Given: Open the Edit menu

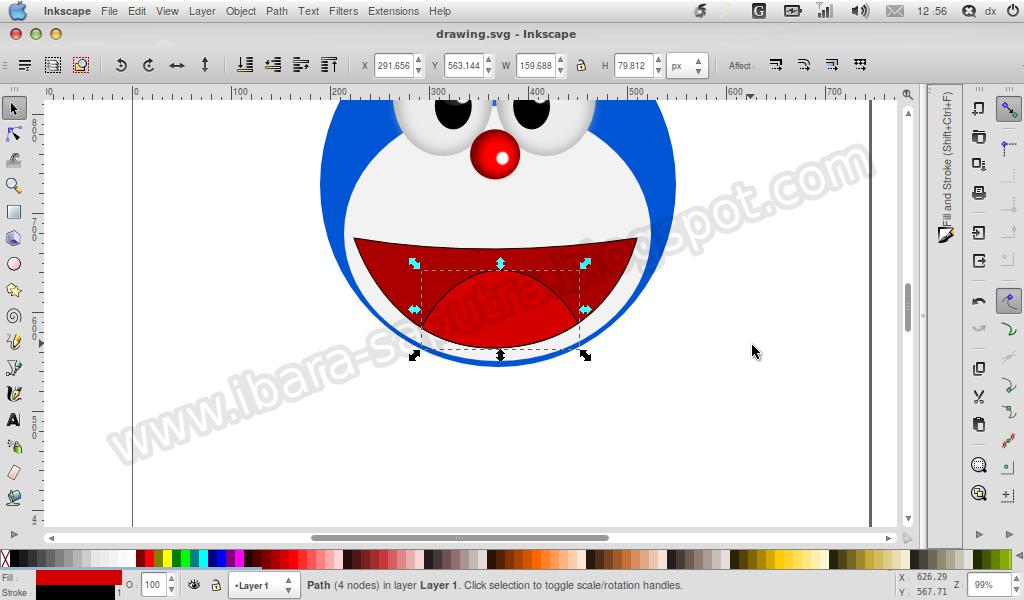Looking at the screenshot, I should (136, 11).
